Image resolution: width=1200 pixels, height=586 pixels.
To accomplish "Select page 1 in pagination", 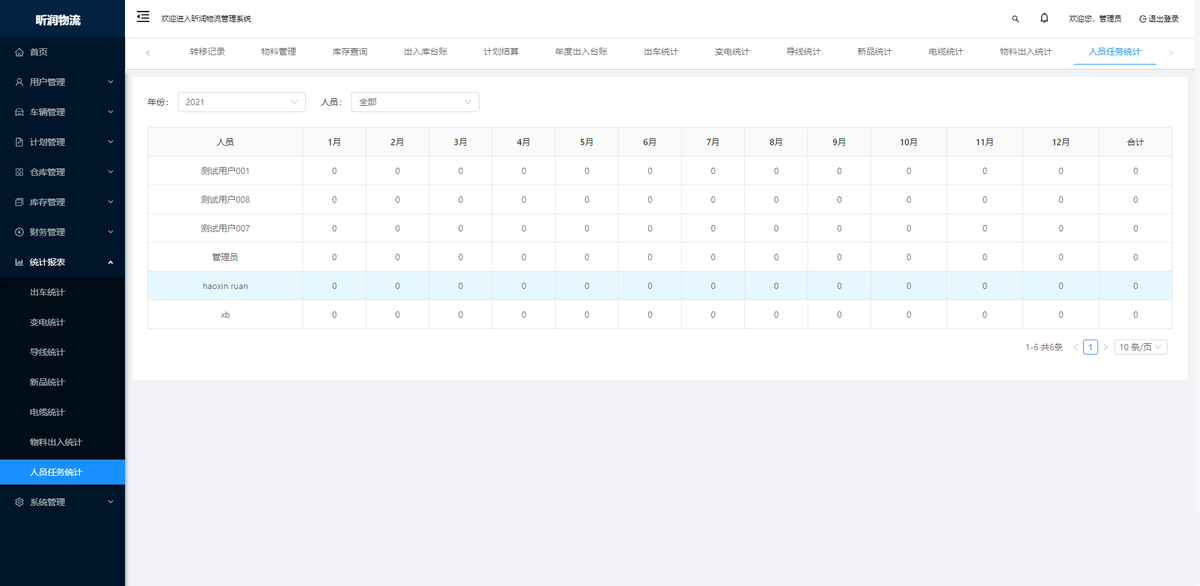I will 1090,347.
